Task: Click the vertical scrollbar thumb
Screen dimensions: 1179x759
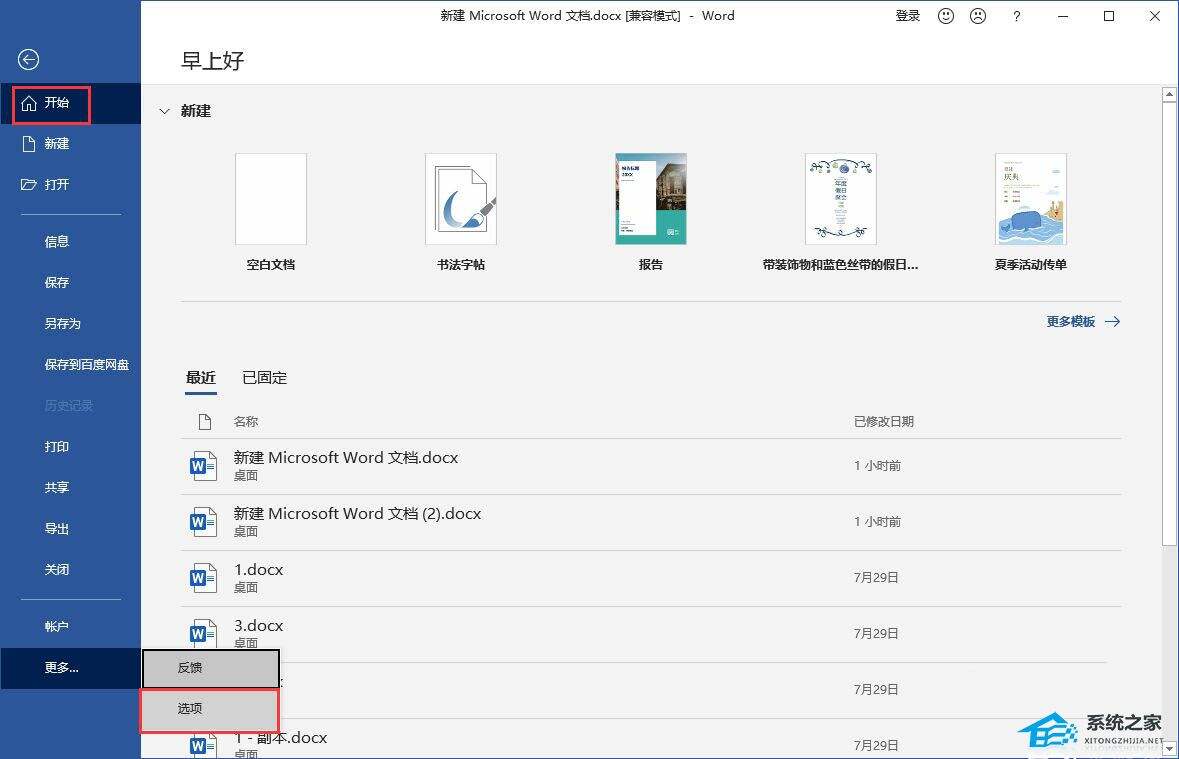Action: [1168, 323]
